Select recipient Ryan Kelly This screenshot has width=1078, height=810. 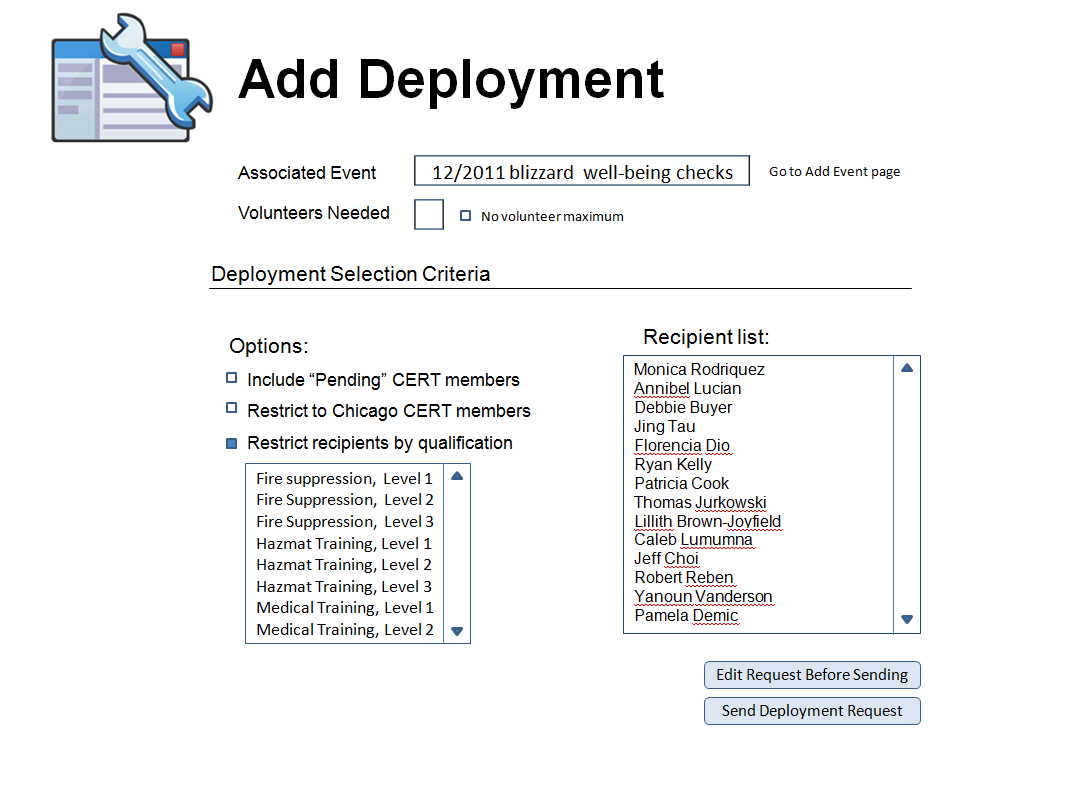coord(673,465)
